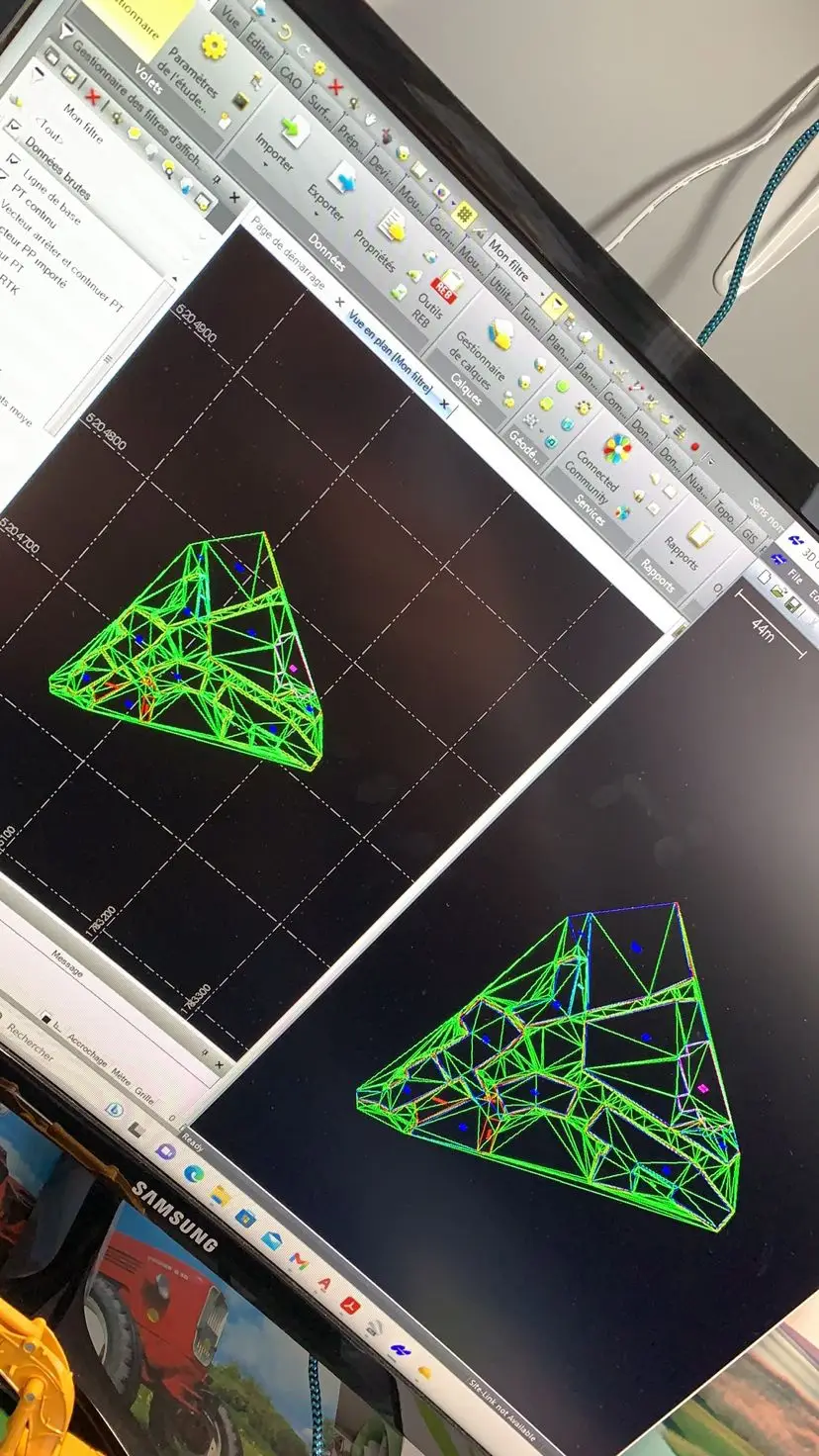Screen dimensions: 819x1456
Task: Open red Adobe Acrobat taskbar icon
Action: (349, 1306)
